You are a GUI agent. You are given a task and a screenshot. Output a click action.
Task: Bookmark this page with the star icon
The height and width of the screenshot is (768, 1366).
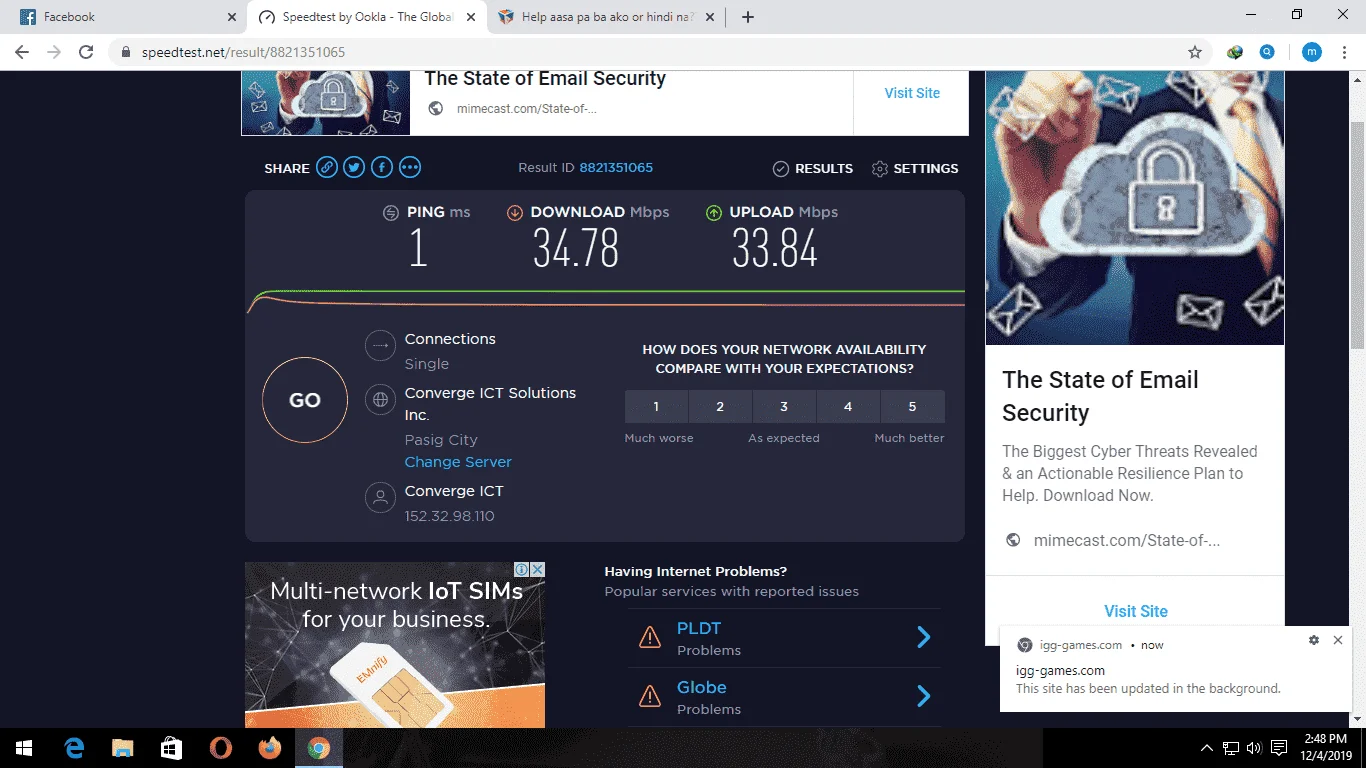pos(1194,52)
